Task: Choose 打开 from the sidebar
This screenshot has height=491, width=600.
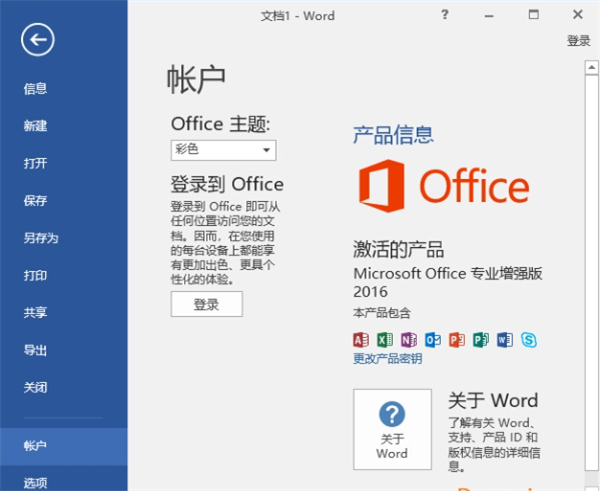Action: 35,163
